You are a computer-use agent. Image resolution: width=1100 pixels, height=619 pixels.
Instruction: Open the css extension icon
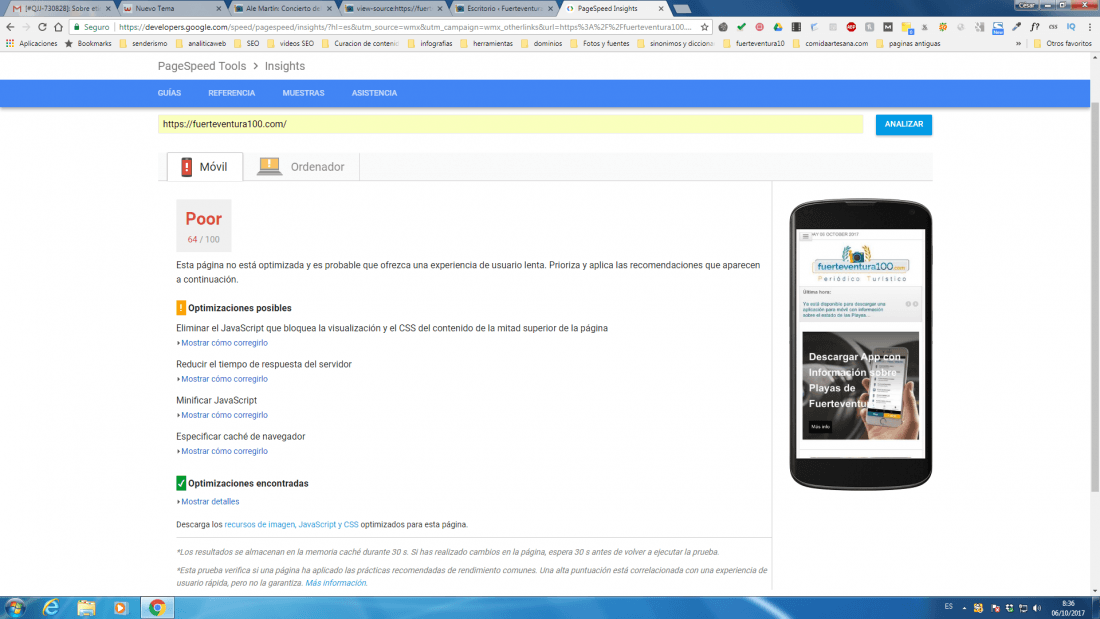coord(1053,27)
